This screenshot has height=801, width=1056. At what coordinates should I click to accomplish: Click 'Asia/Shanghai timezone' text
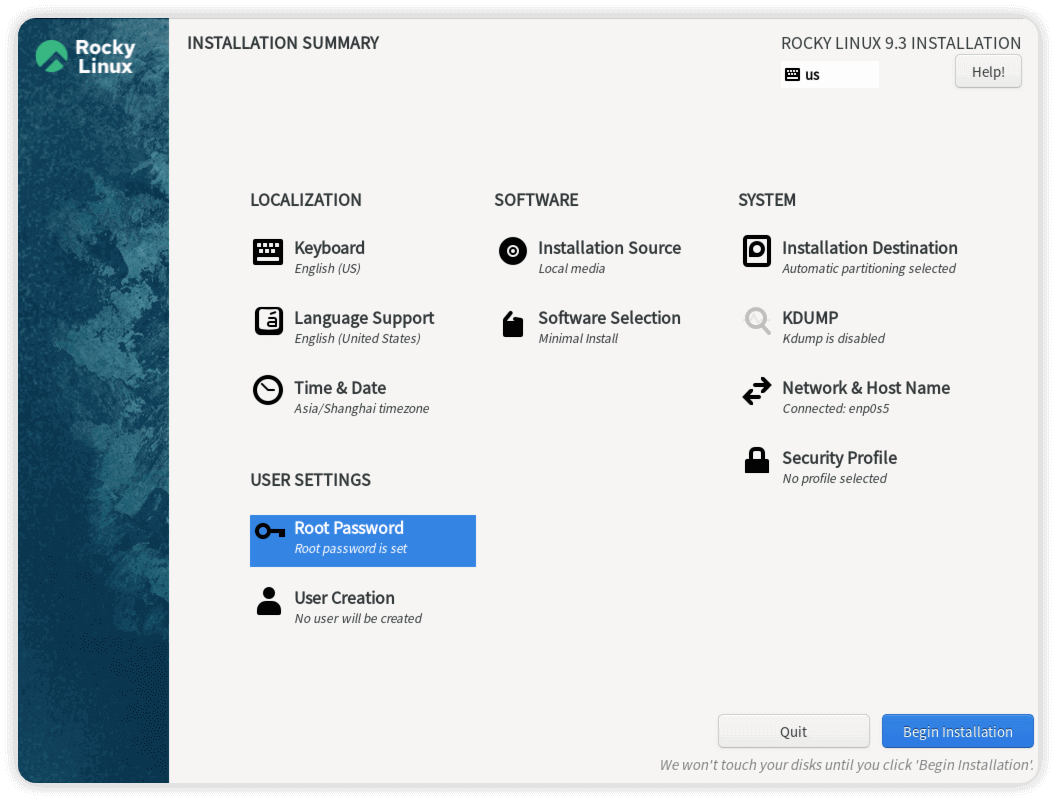[362, 408]
